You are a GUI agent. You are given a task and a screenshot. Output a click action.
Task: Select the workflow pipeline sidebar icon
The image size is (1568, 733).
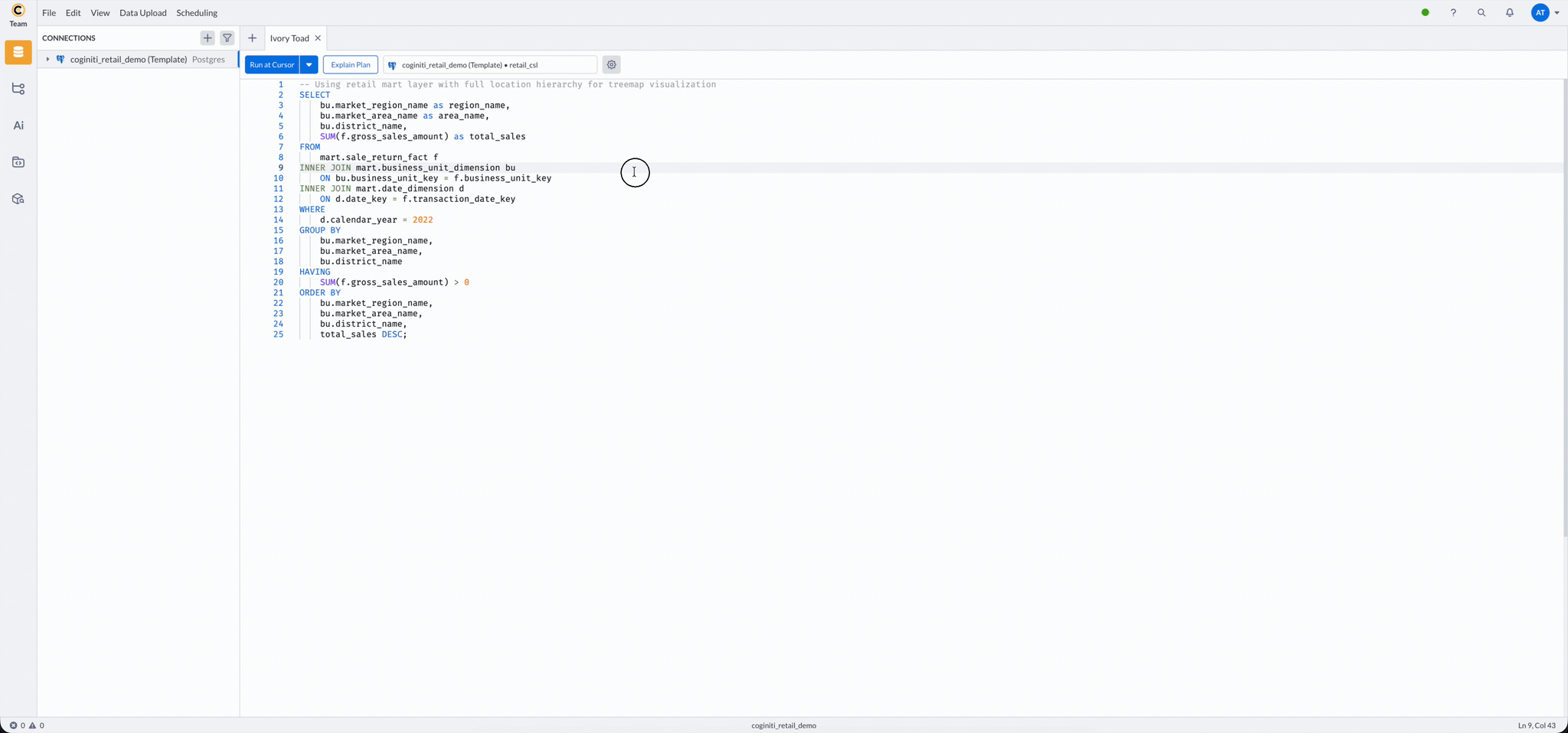pos(18,89)
